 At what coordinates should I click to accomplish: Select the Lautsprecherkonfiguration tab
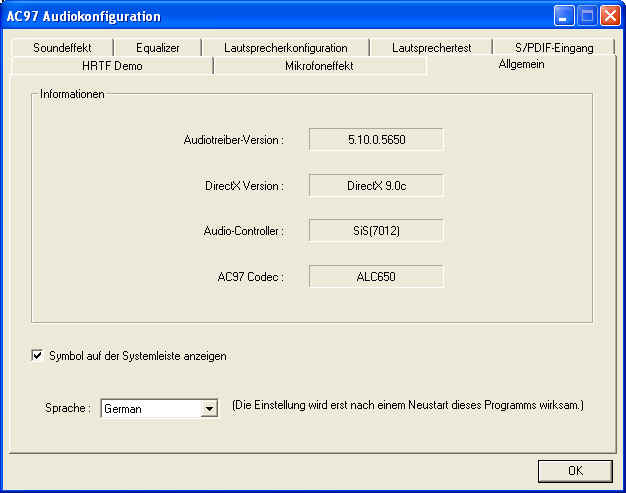(x=285, y=48)
